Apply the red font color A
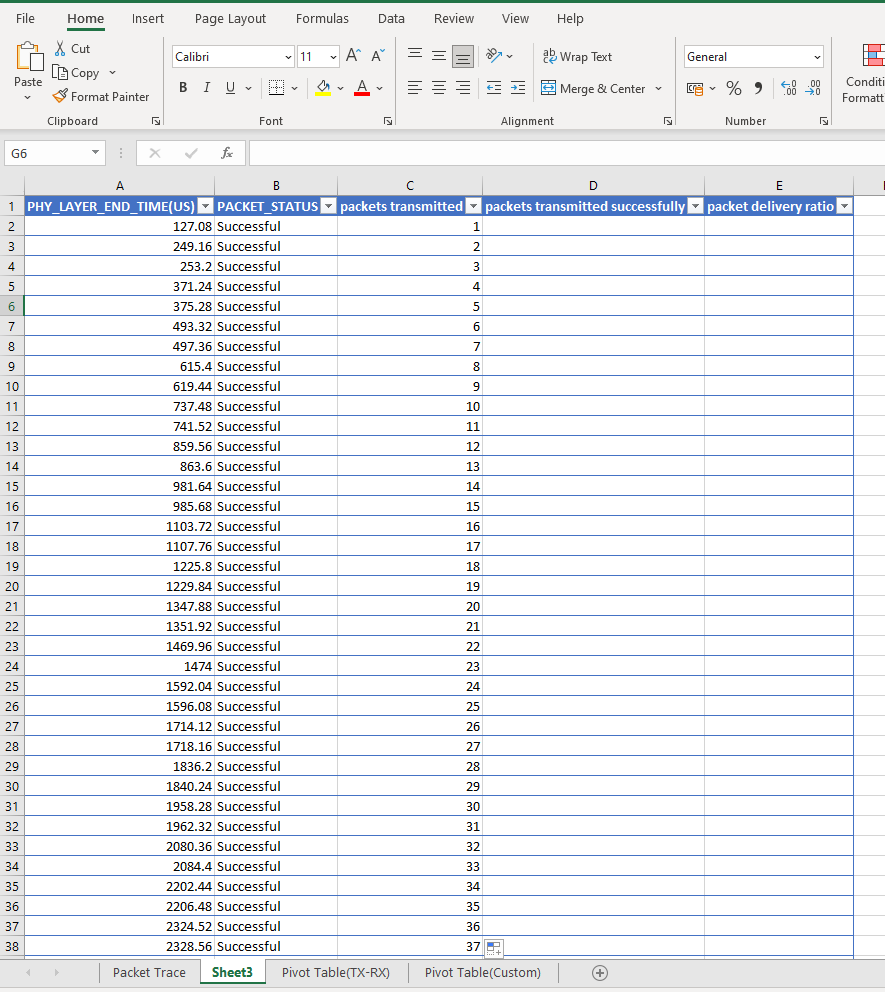The height and width of the screenshot is (992, 885). tap(362, 87)
